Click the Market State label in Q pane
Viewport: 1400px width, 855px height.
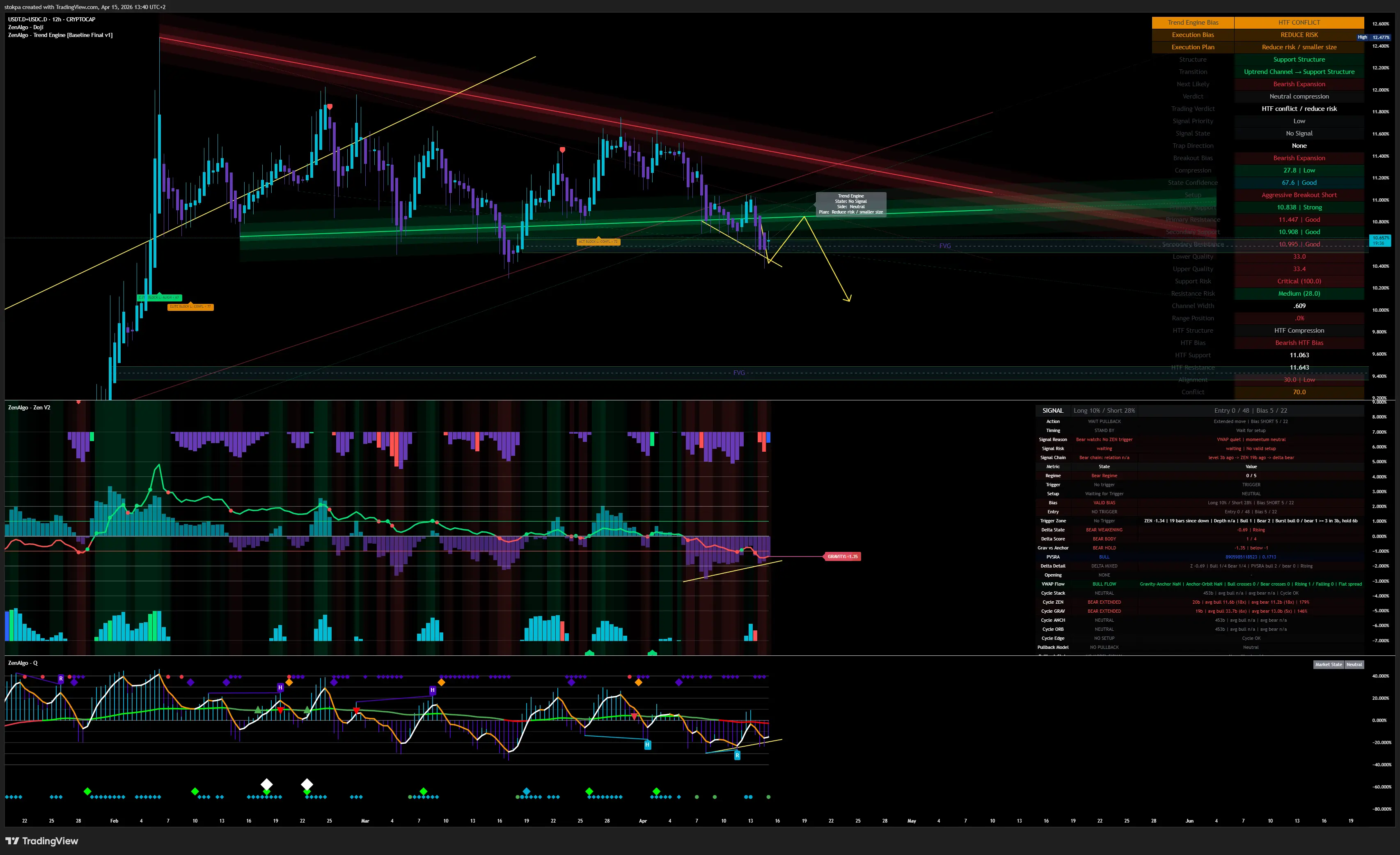pos(1329,664)
